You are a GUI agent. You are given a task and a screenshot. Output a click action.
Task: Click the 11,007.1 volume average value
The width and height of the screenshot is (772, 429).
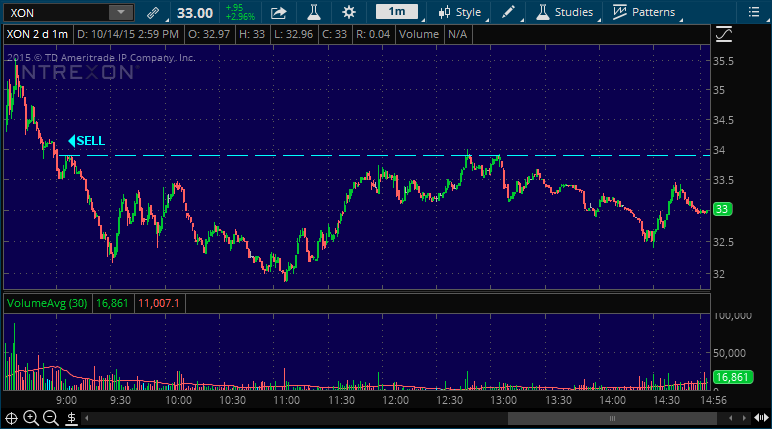(x=159, y=303)
